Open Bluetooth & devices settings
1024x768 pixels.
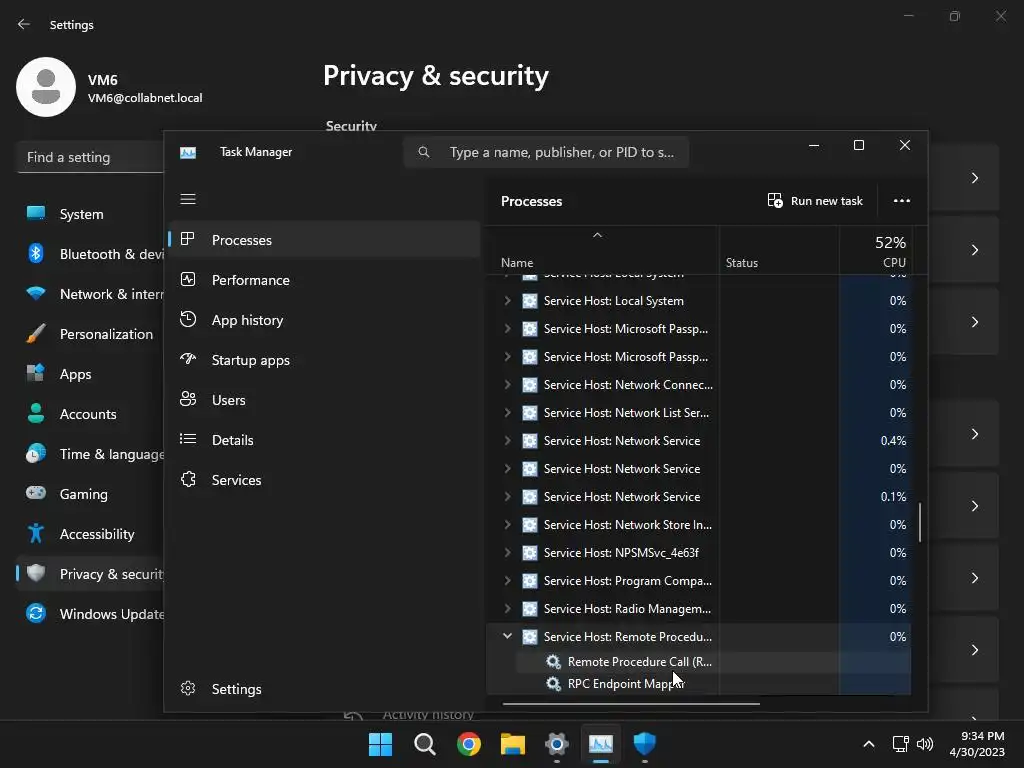[90, 254]
